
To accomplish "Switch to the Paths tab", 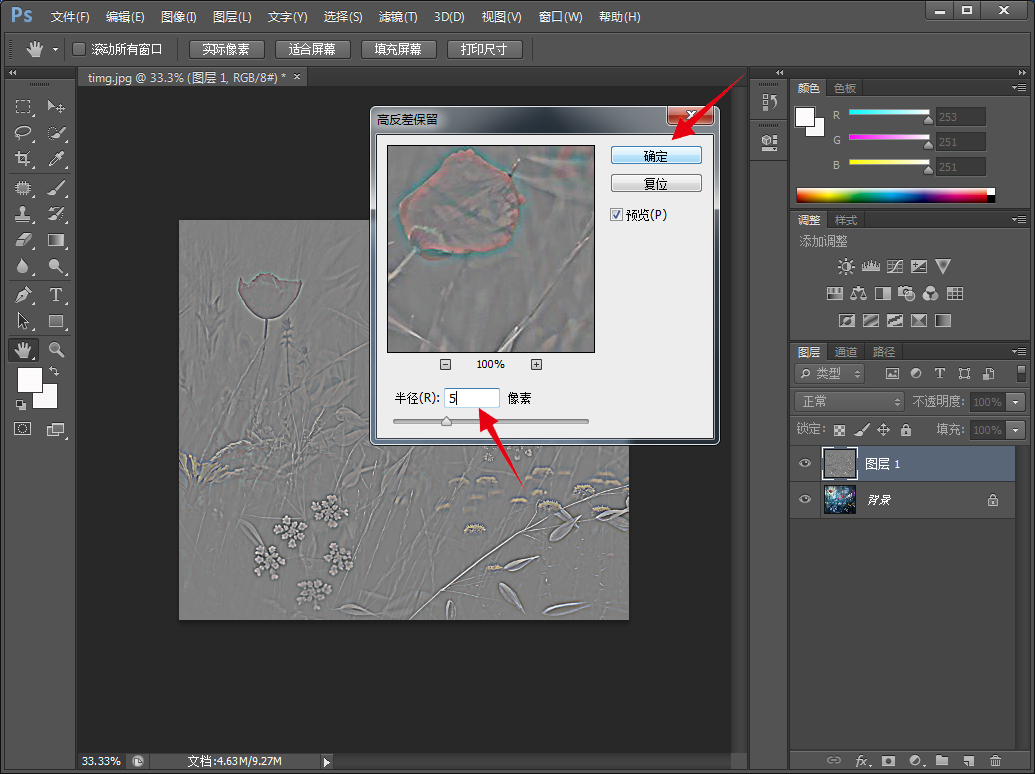I will click(x=884, y=352).
